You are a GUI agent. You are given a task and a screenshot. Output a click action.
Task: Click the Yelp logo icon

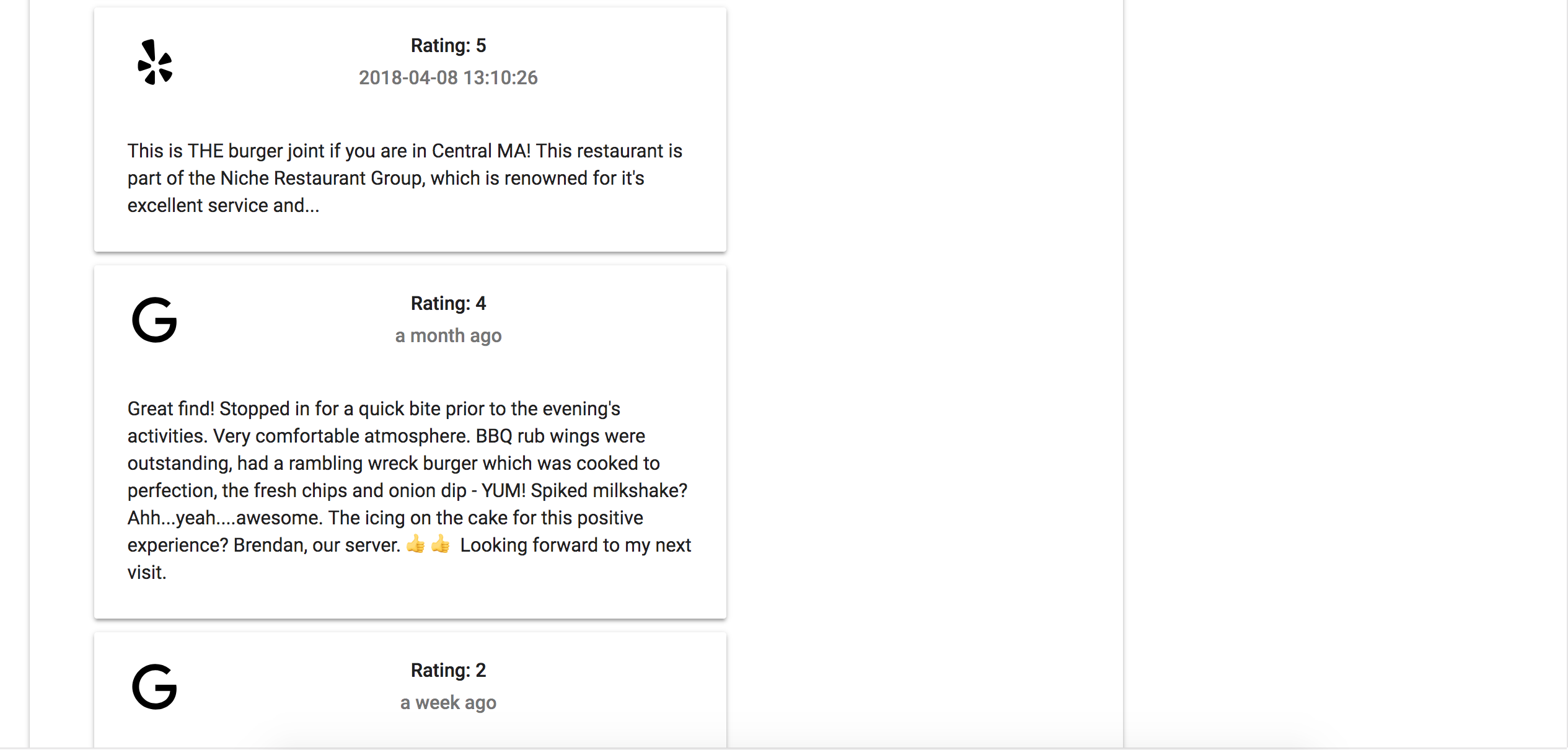click(x=155, y=62)
